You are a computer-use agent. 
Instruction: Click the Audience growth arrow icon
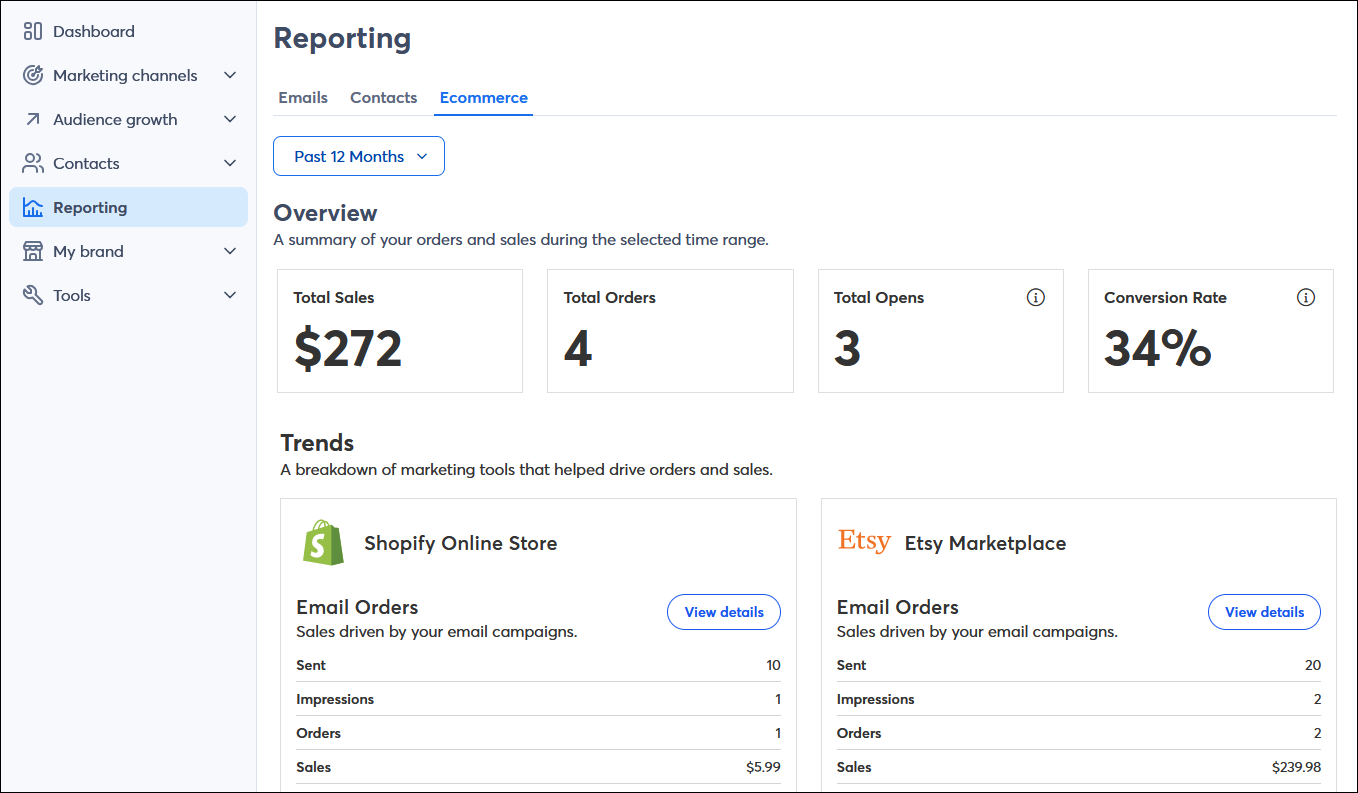tap(33, 119)
